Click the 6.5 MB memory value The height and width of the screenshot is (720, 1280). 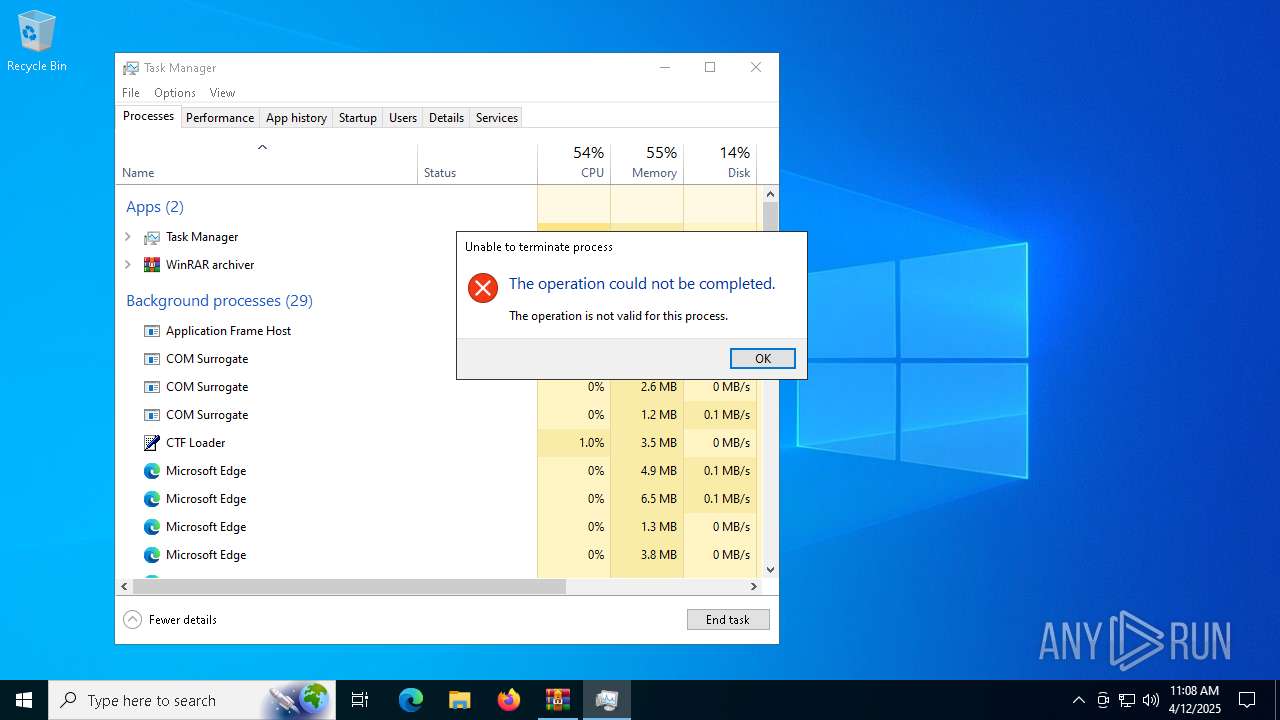click(x=659, y=499)
